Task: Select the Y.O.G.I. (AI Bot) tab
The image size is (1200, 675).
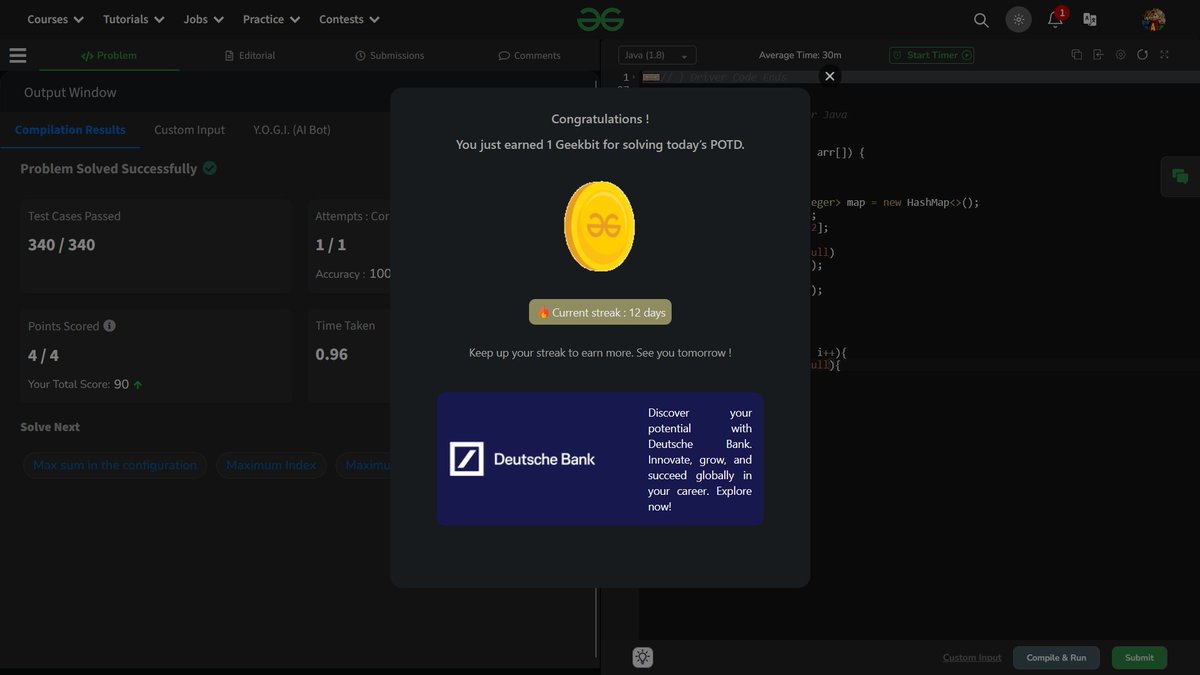Action: [x=292, y=130]
